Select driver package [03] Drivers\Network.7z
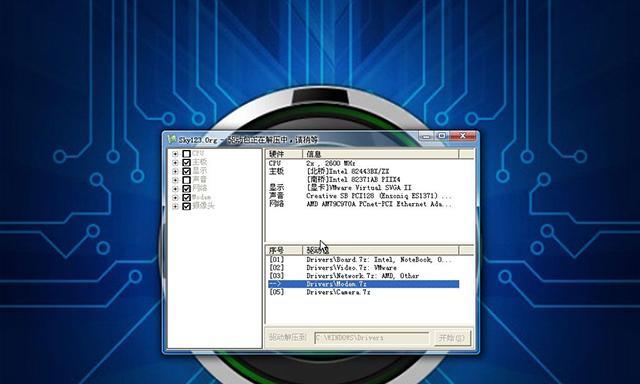This screenshot has height=384, width=640. point(363,276)
